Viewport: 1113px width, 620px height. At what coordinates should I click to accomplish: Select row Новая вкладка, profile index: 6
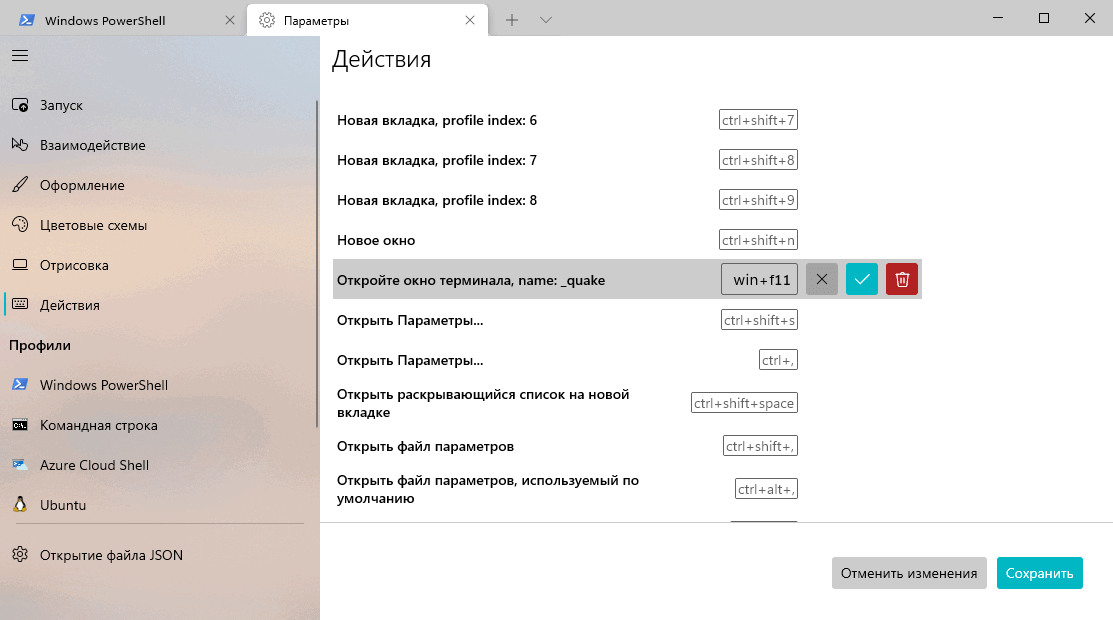(627, 120)
